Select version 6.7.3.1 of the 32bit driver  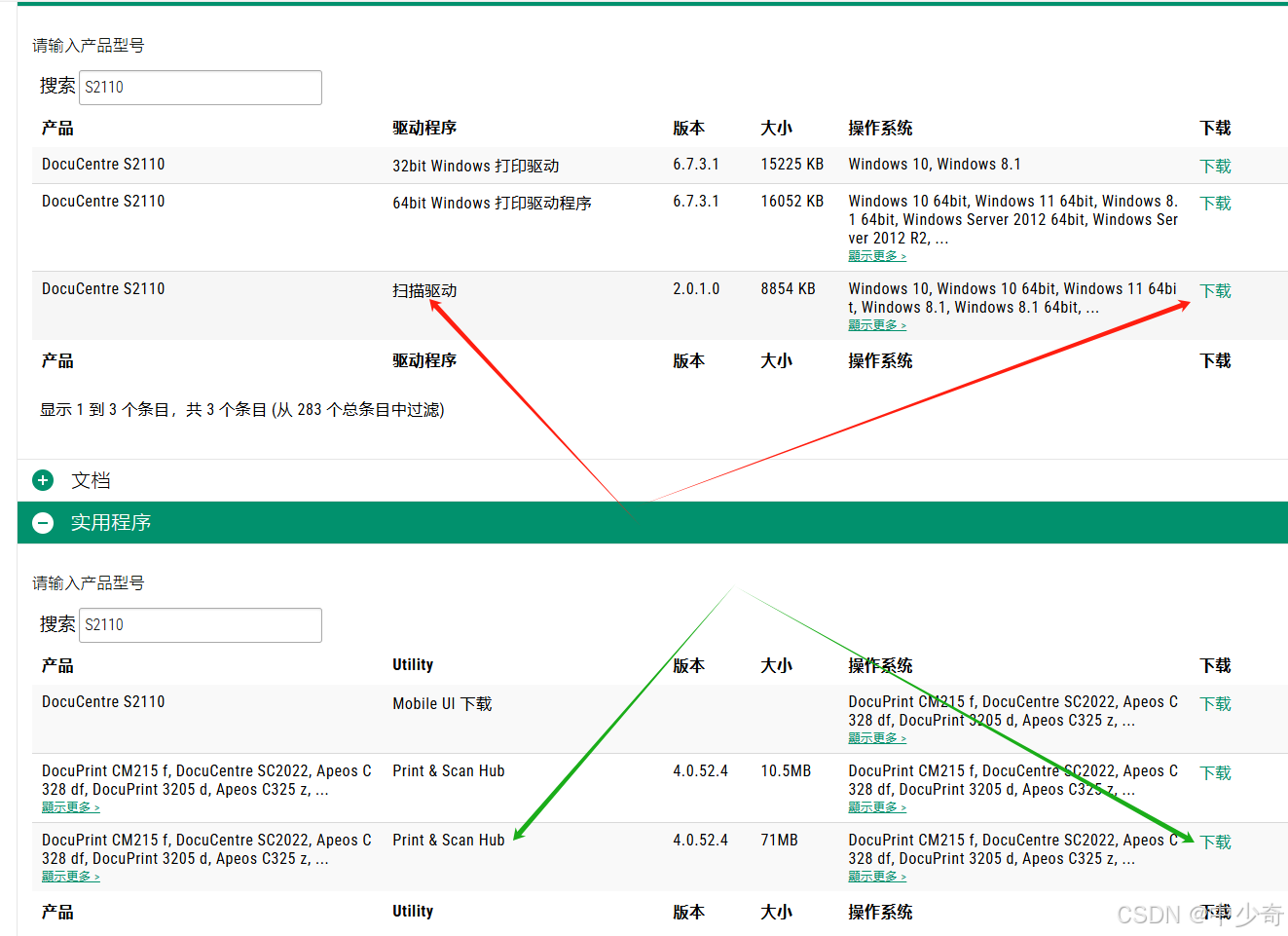(x=696, y=165)
